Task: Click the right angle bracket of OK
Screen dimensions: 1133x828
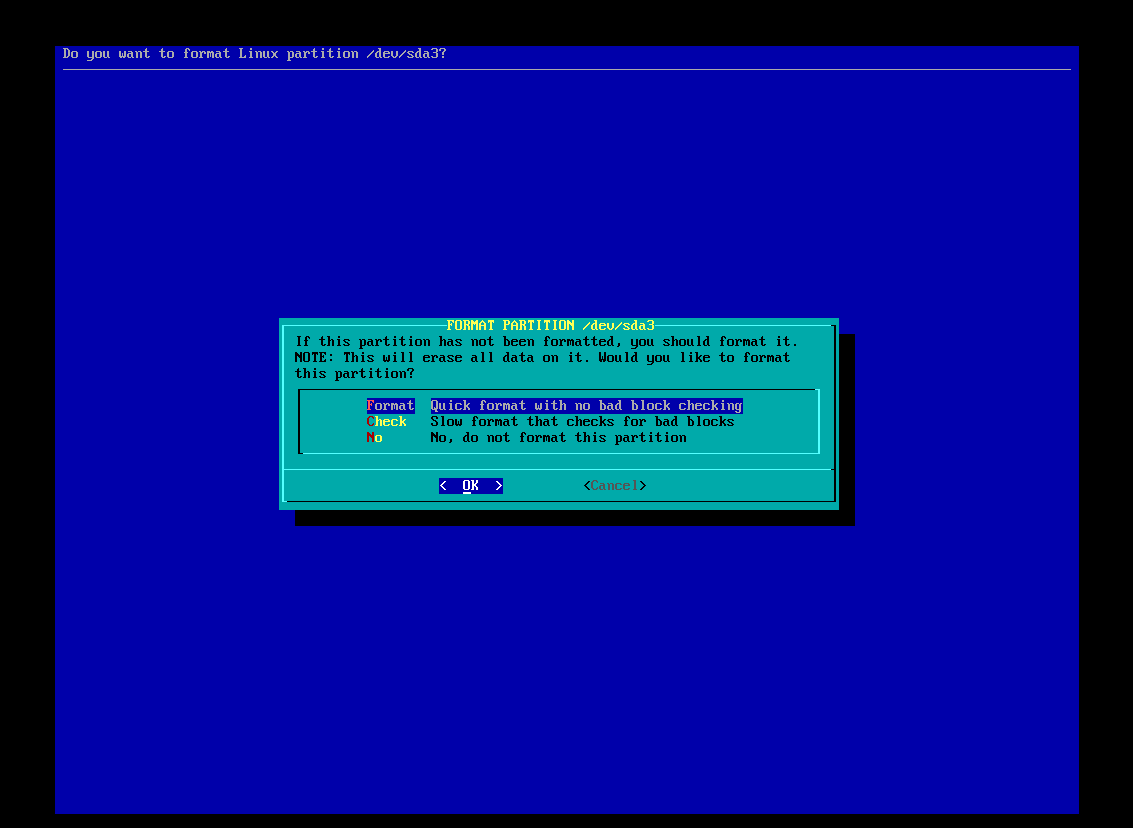Action: tap(499, 486)
